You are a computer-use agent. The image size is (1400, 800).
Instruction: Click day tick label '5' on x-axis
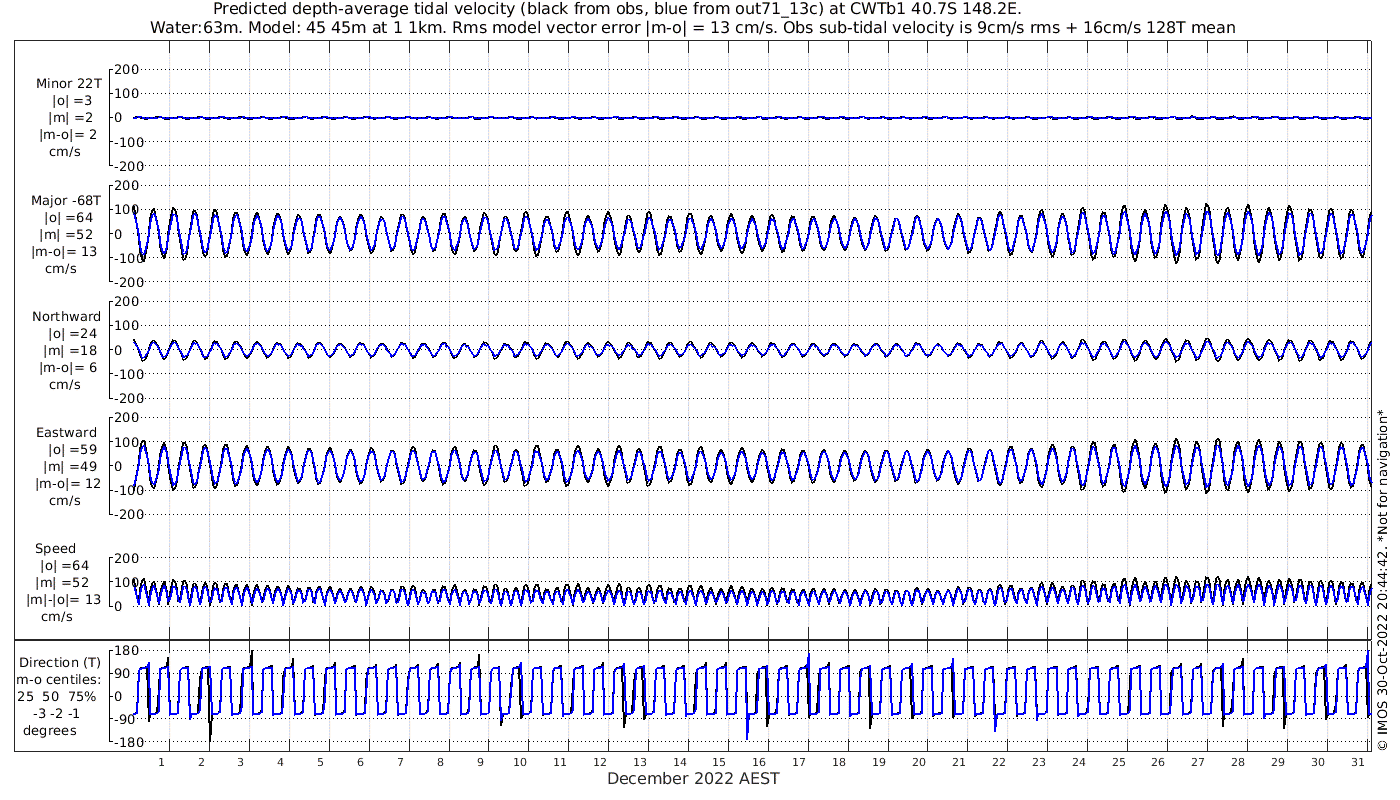[x=320, y=762]
